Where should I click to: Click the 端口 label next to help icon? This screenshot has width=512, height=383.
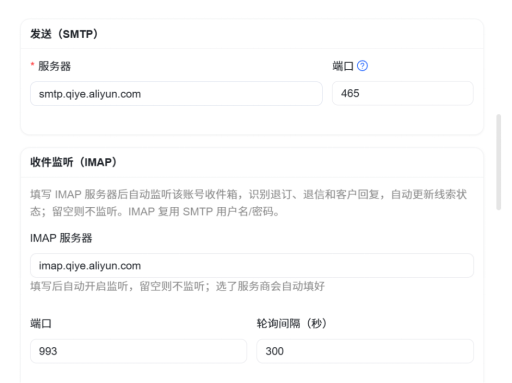343,66
